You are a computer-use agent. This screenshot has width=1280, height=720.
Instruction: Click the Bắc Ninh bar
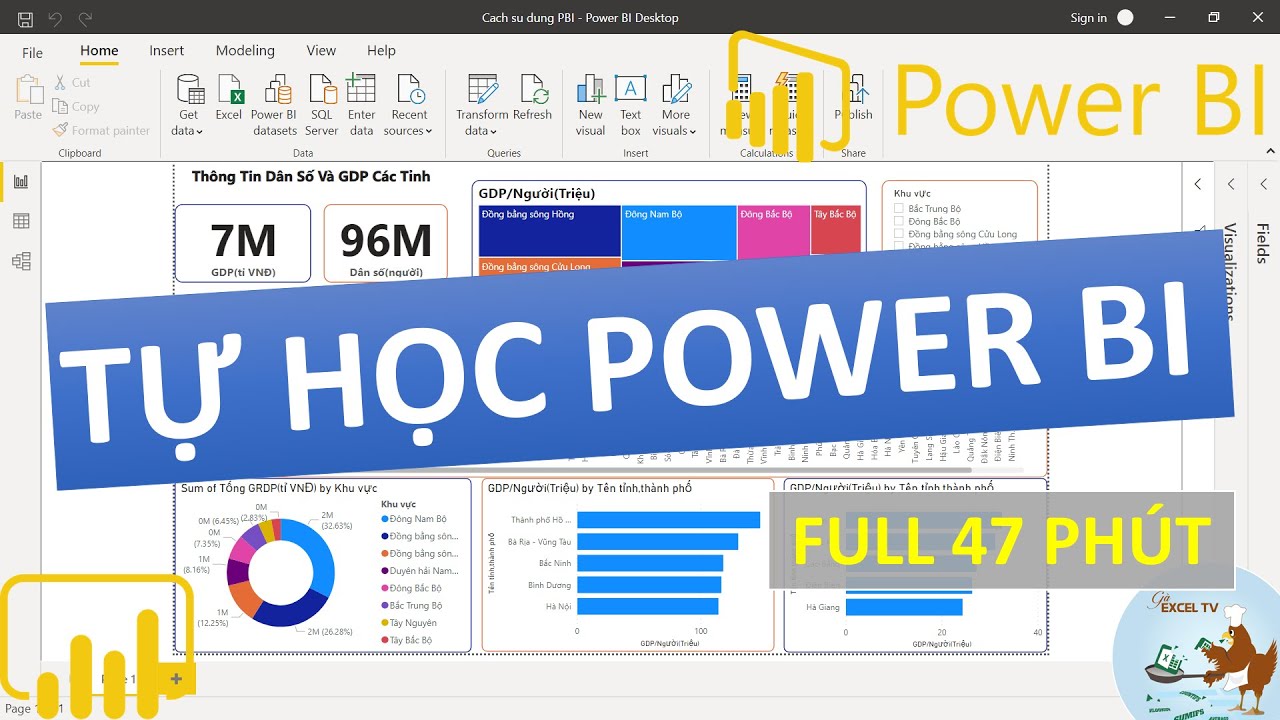tap(650, 563)
